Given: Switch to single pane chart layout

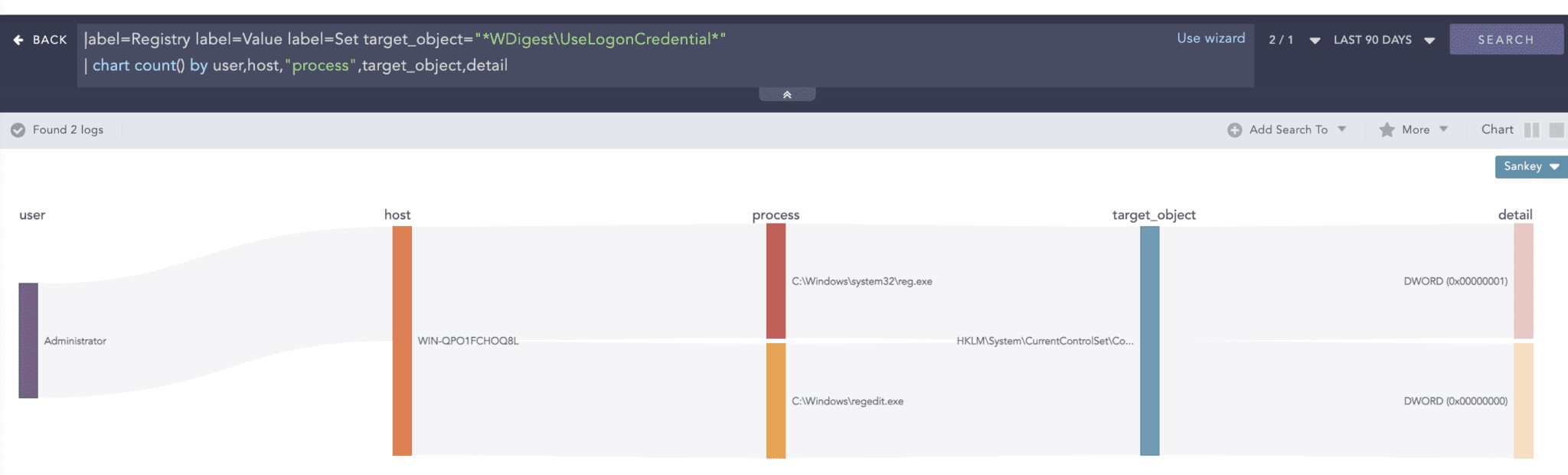Looking at the screenshot, I should tap(1556, 130).
